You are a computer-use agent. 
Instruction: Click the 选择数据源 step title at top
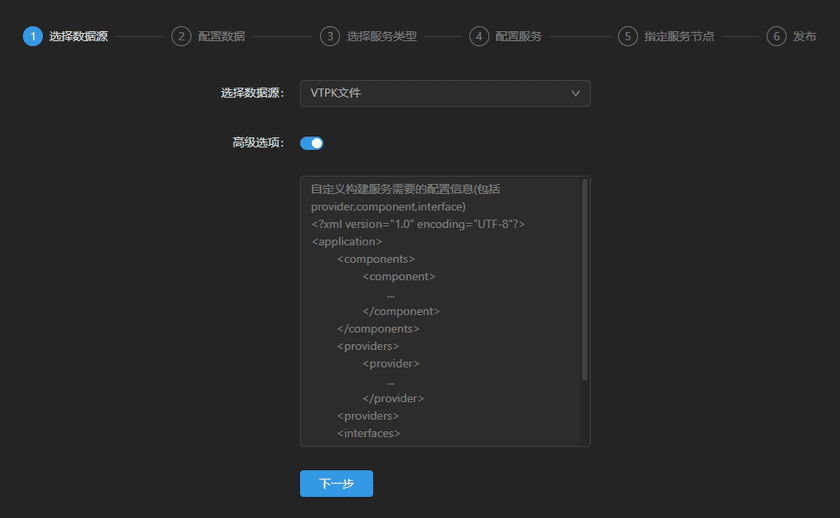click(x=78, y=36)
